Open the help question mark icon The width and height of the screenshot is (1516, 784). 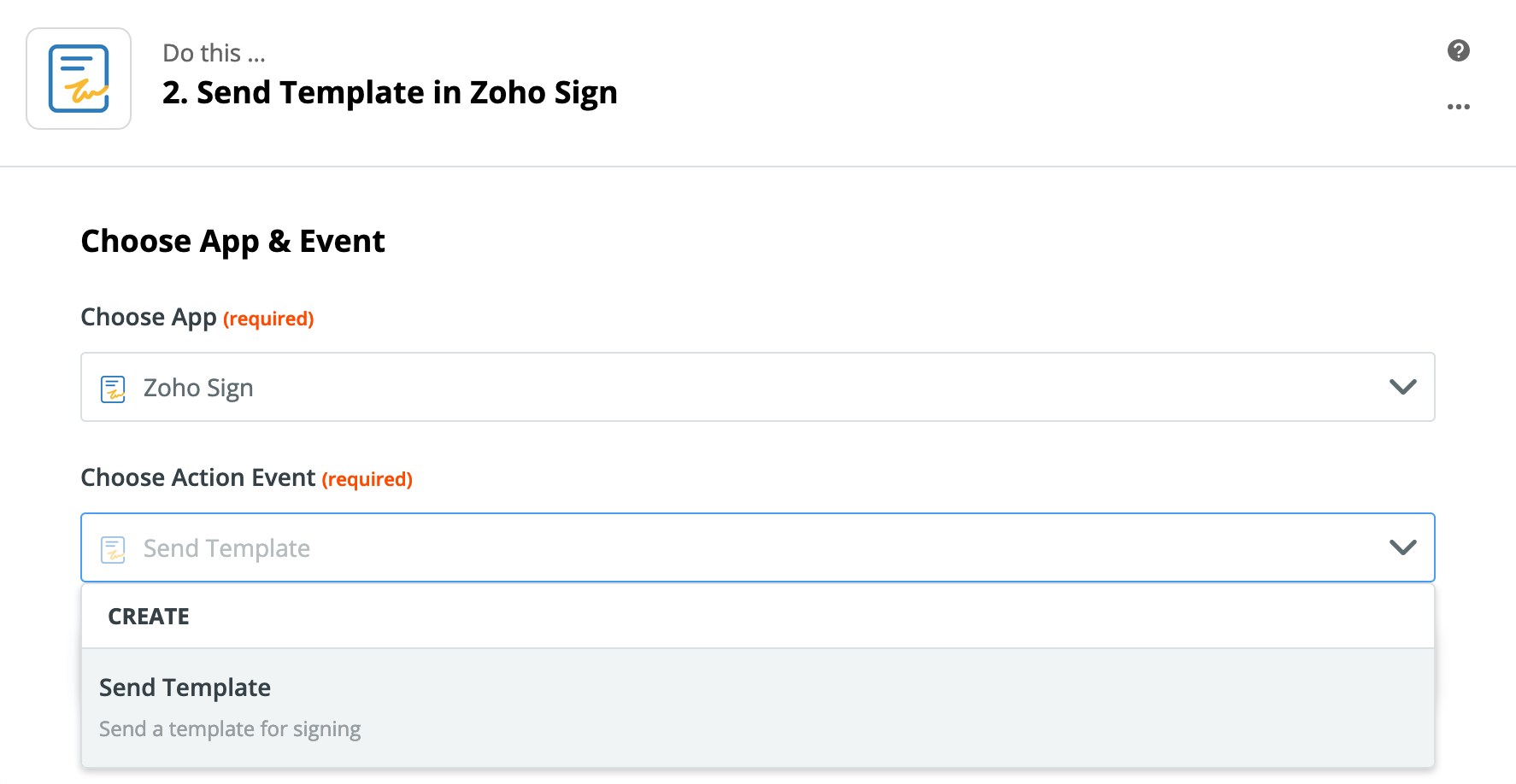1458,50
